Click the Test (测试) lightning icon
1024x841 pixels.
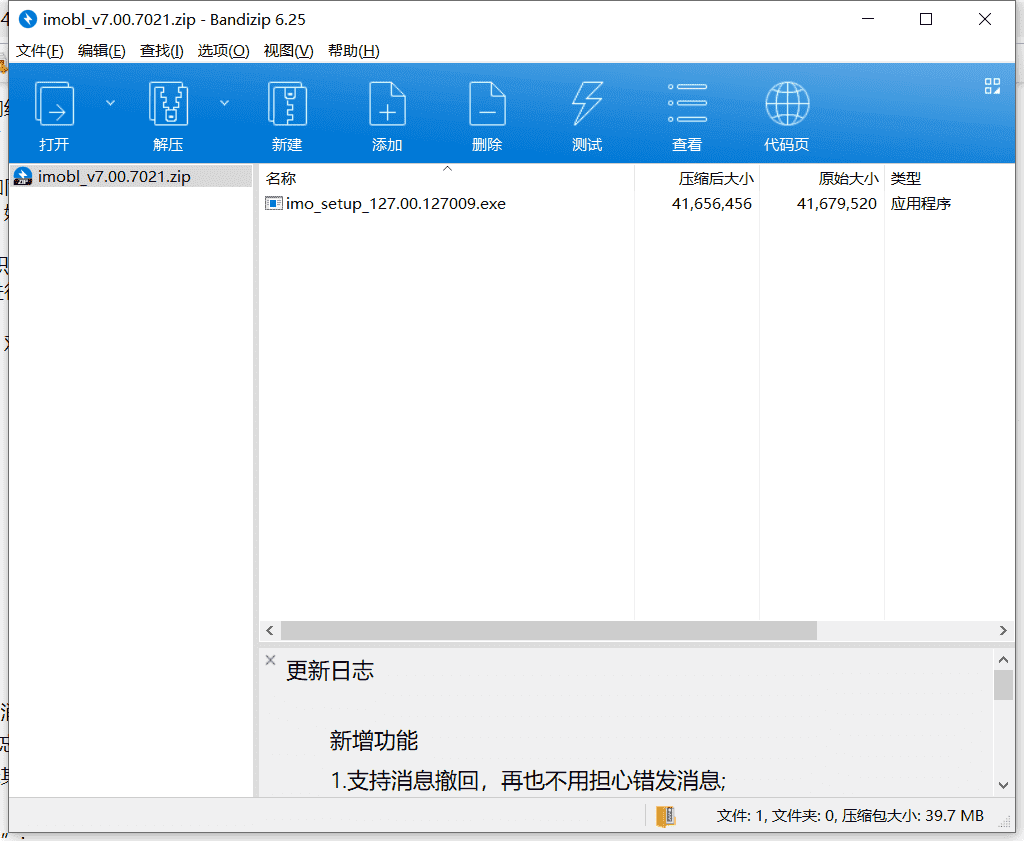587,103
